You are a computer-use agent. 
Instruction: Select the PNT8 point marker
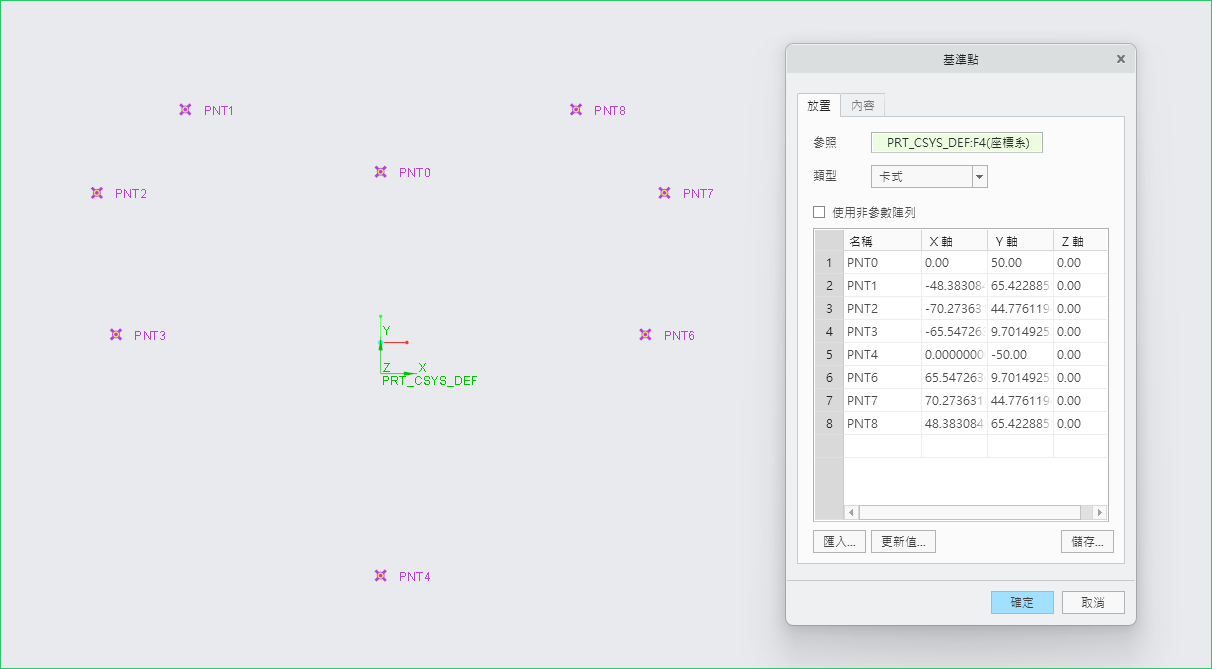(x=576, y=110)
